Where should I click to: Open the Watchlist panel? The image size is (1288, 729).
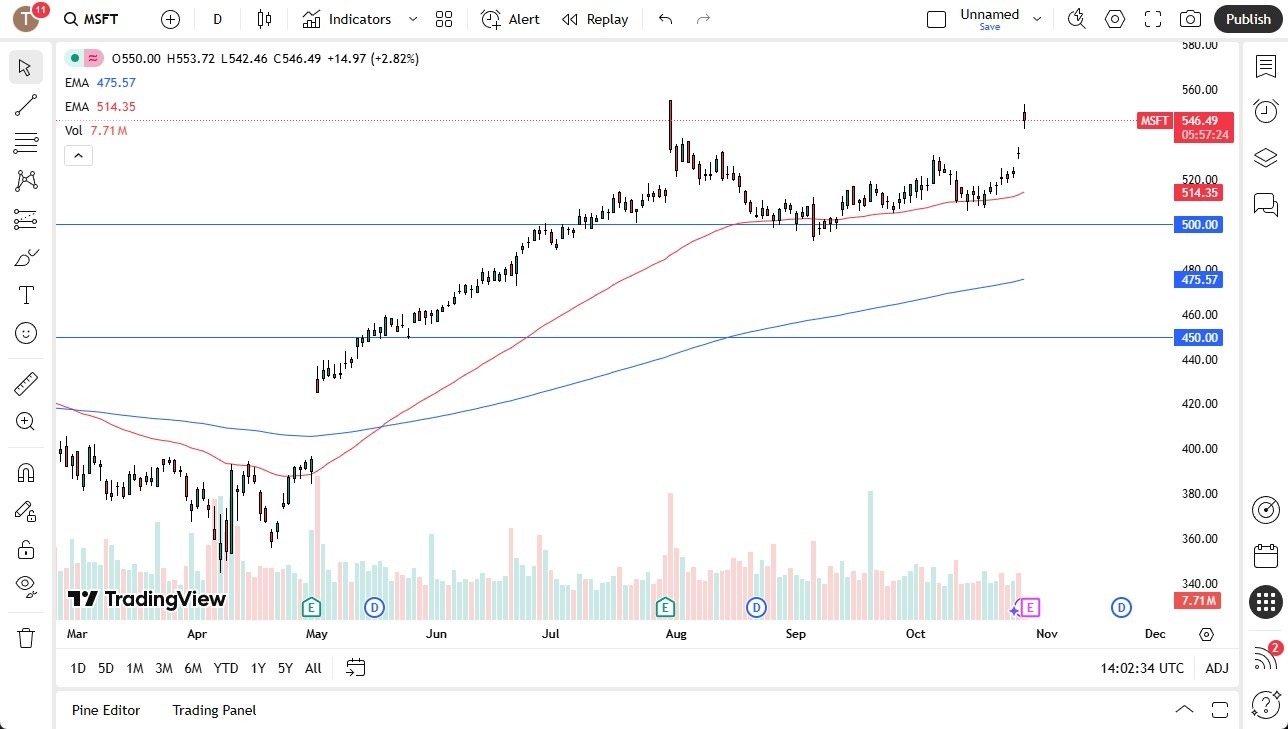pos(1265,66)
